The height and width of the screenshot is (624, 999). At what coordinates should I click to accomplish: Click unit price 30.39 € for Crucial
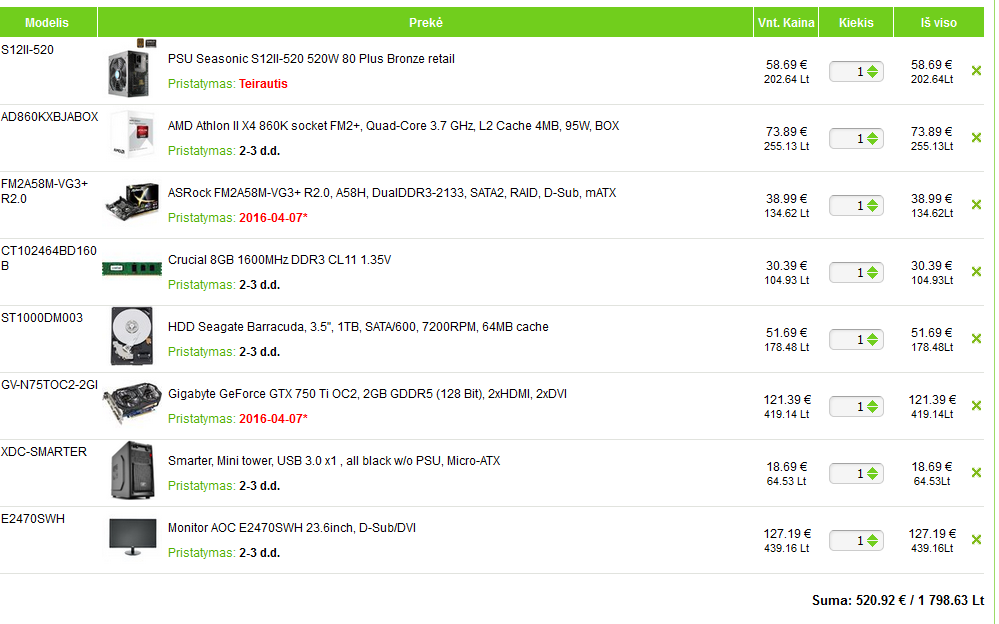coord(786,265)
